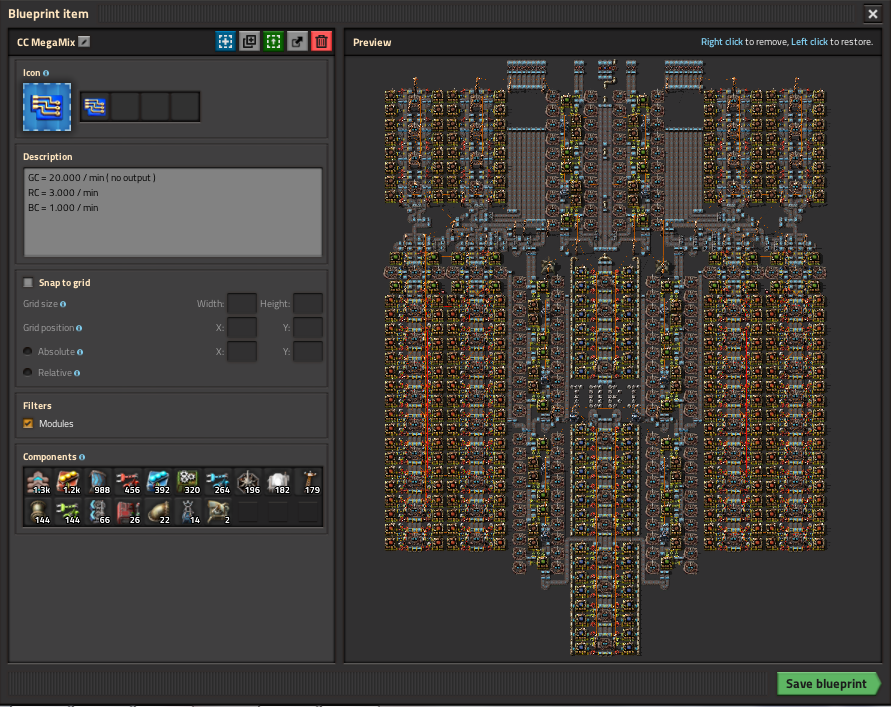Click the Grid position X input field
The width and height of the screenshot is (891, 707).
[242, 327]
